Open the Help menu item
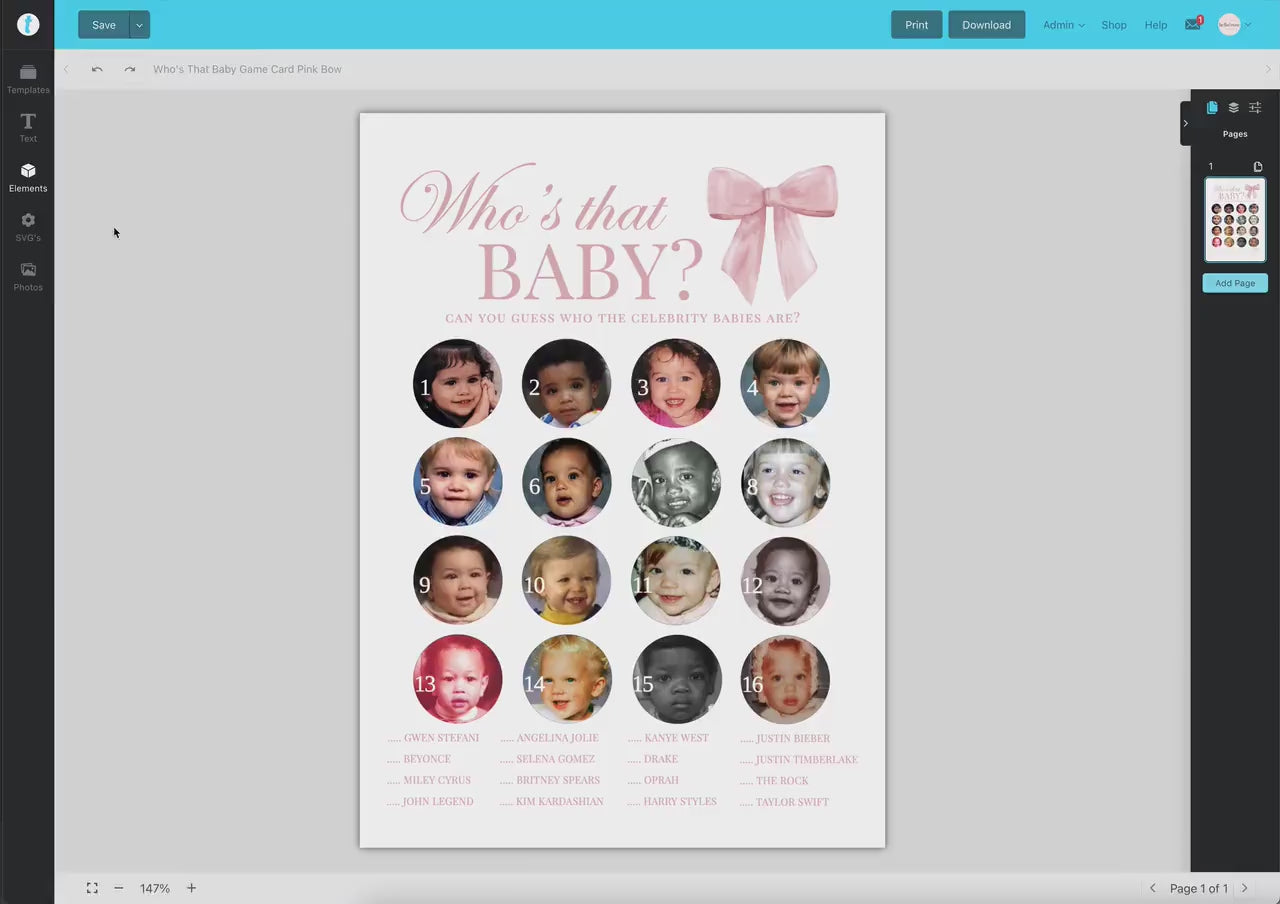This screenshot has width=1280, height=904. (x=1156, y=25)
